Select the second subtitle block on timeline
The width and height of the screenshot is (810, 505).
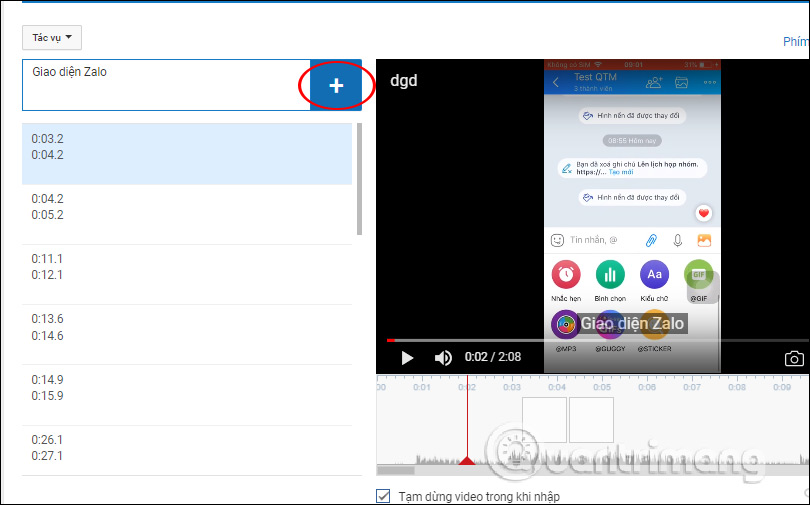591,420
